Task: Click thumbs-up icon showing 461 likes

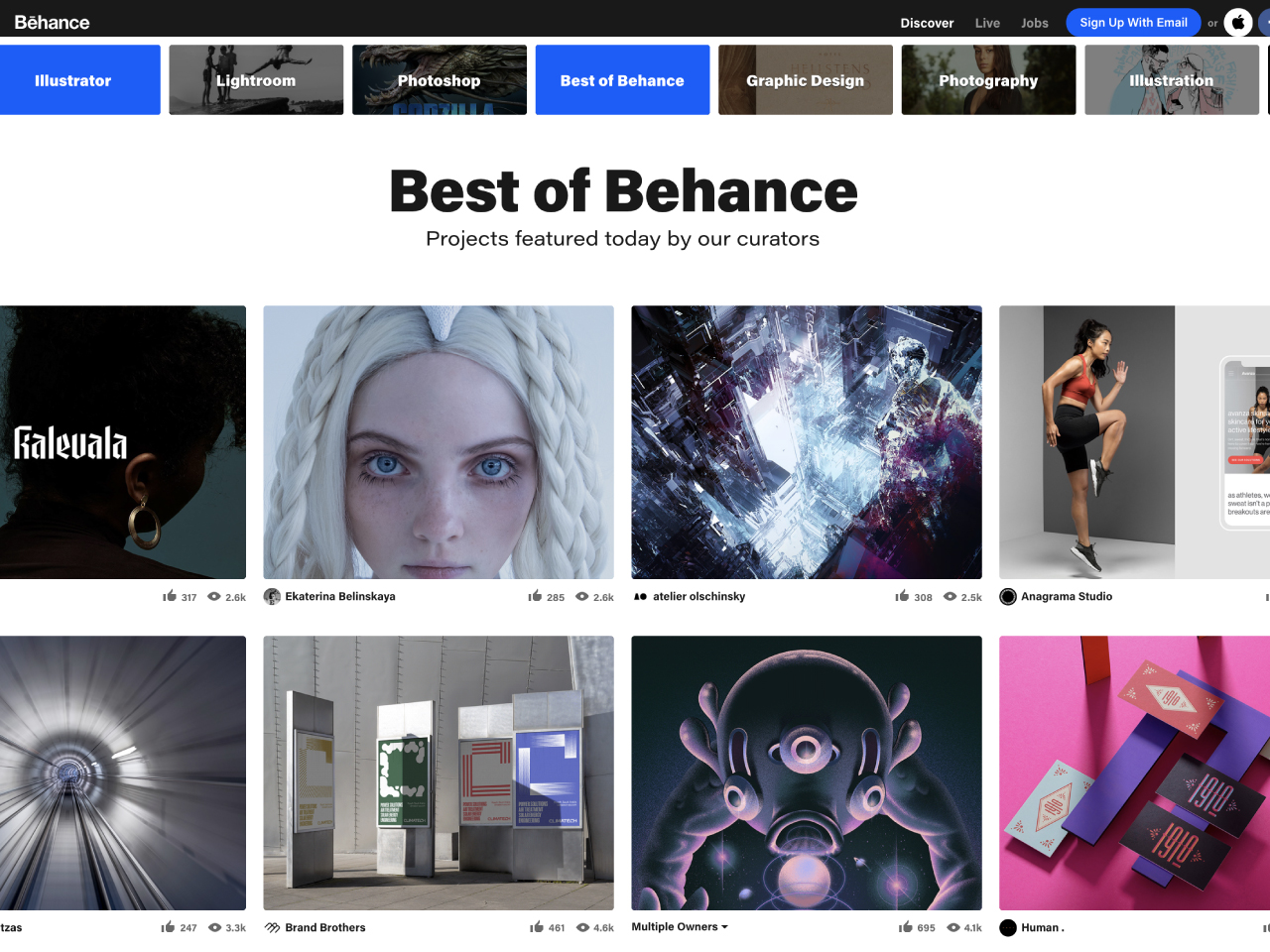Action: (537, 927)
